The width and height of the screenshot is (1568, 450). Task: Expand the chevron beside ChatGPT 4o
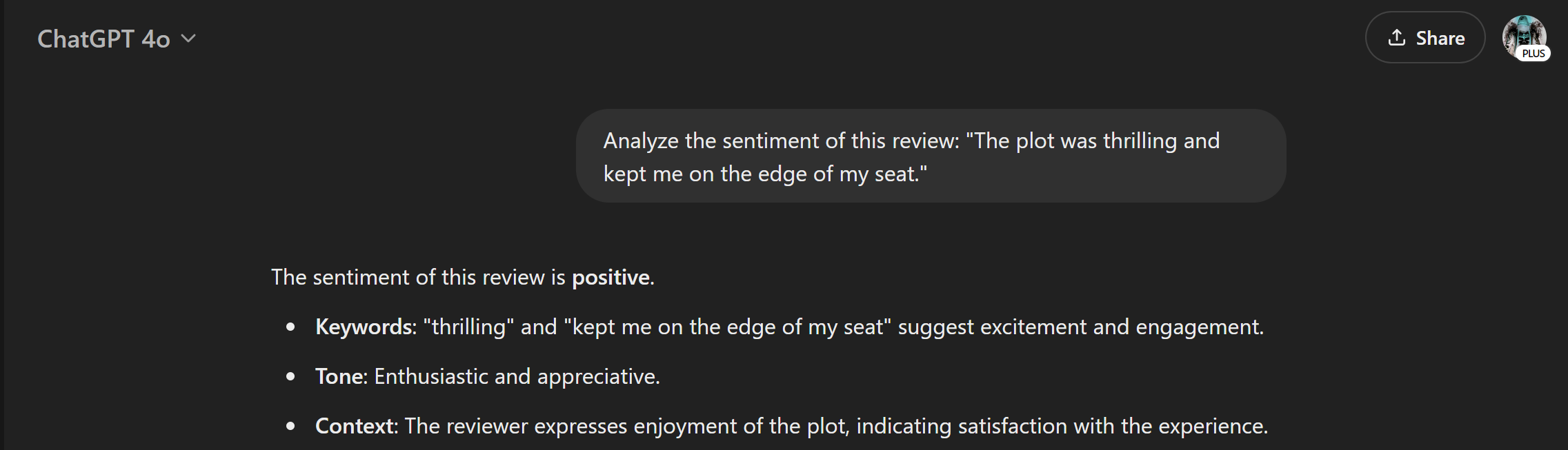pos(188,39)
